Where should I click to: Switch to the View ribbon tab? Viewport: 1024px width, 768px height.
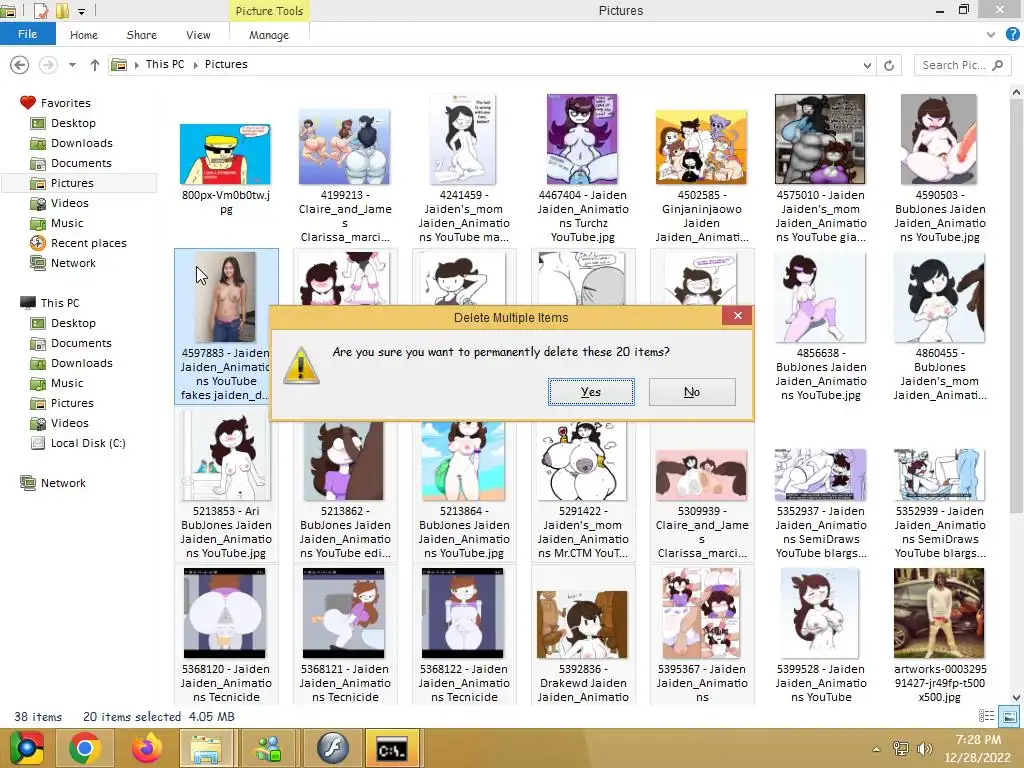tap(198, 35)
